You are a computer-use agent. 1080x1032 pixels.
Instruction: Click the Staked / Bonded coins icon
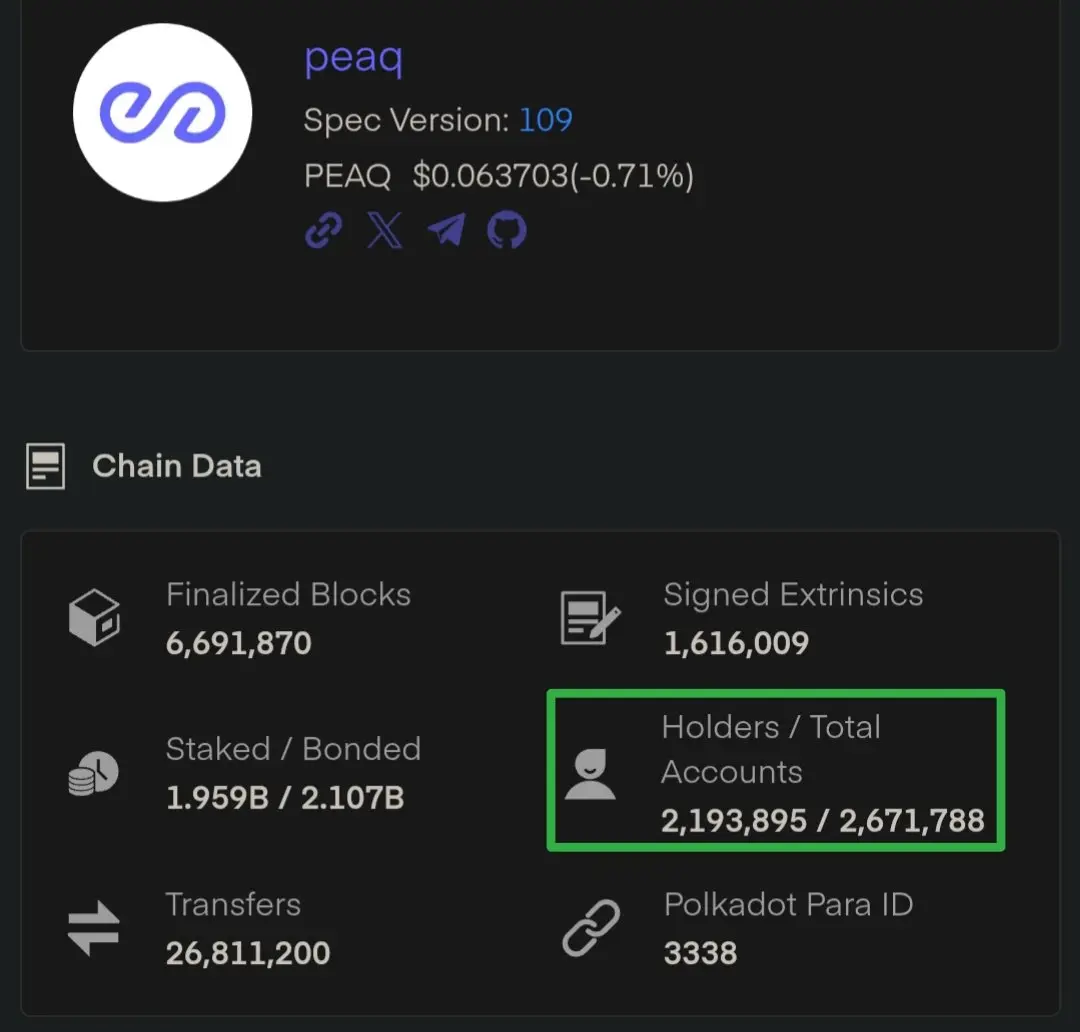pyautogui.click(x=94, y=774)
